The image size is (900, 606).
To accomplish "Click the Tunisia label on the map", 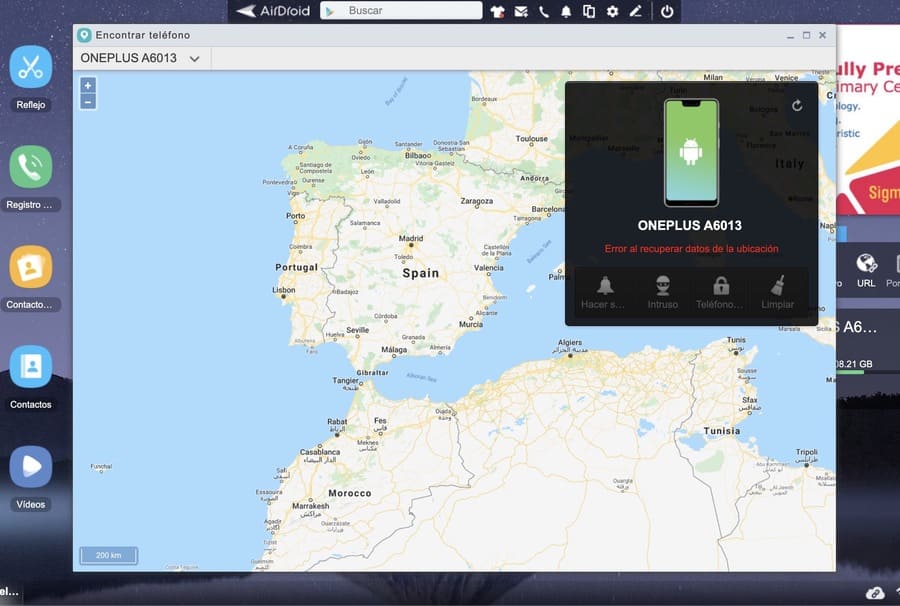I will (x=721, y=431).
